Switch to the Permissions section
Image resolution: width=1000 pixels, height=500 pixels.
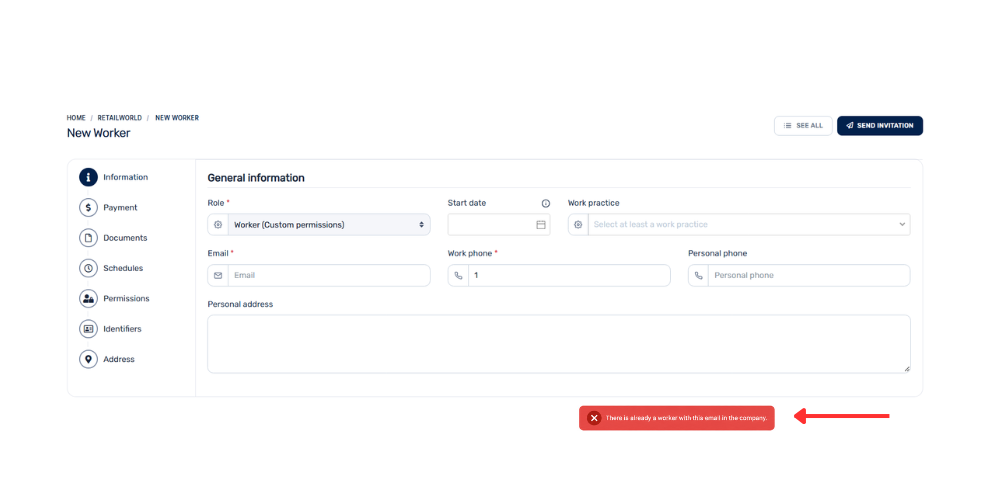pyautogui.click(x=126, y=298)
